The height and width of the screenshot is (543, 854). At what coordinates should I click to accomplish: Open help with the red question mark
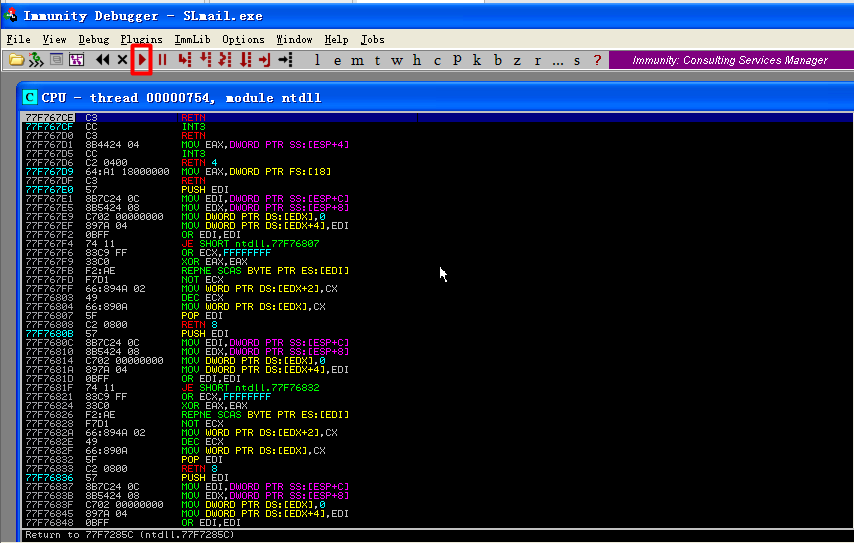(597, 60)
